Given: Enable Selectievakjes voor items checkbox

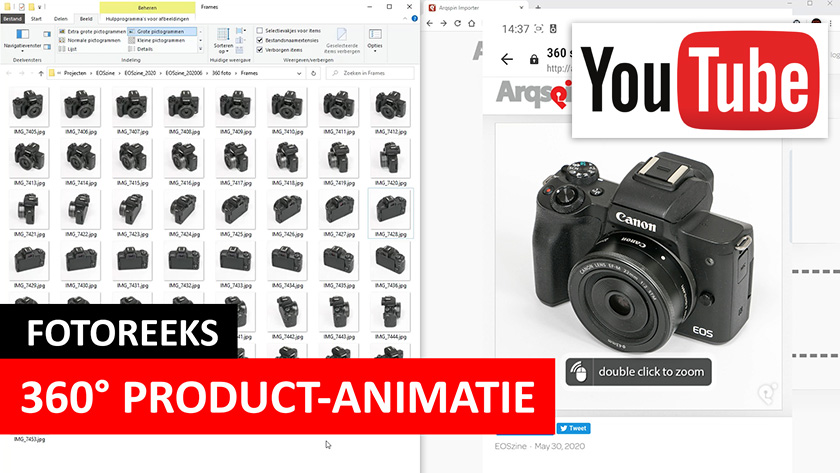Looking at the screenshot, I should 260,31.
